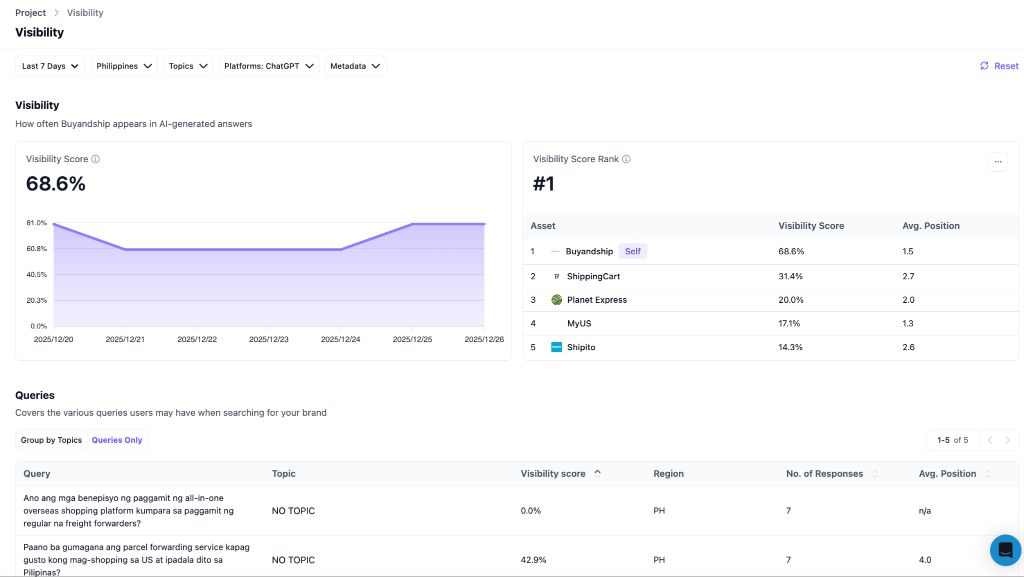This screenshot has width=1024, height=577.
Task: Click the 42.9% query visibility score
Action: [533, 560]
